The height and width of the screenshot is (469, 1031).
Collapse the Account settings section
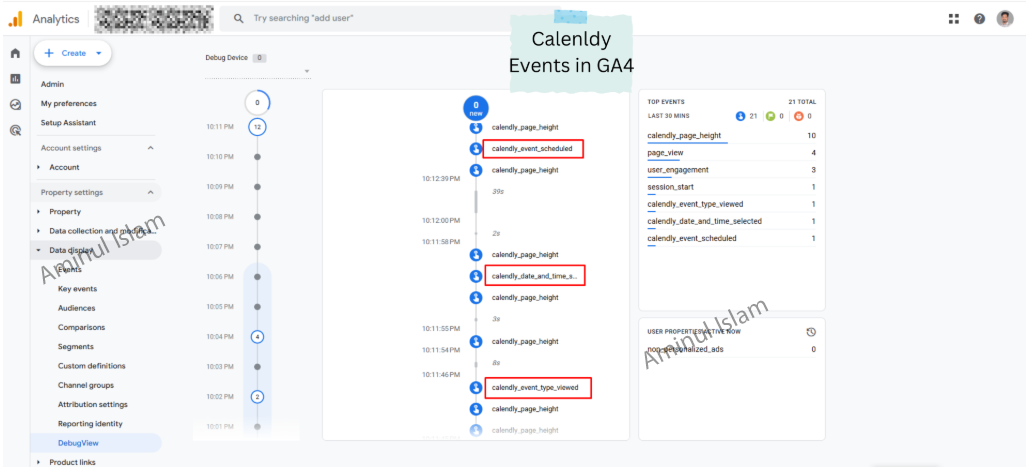(x=151, y=148)
